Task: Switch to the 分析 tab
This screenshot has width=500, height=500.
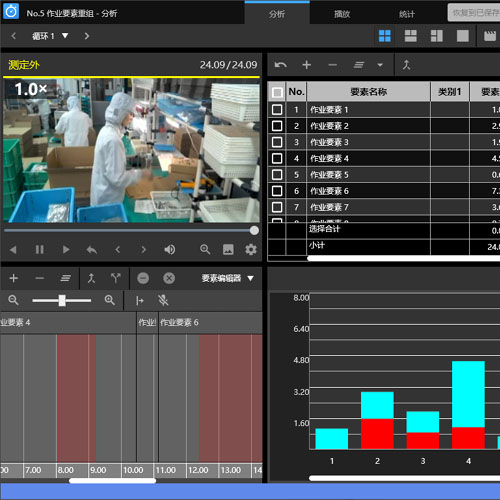Action: click(277, 14)
